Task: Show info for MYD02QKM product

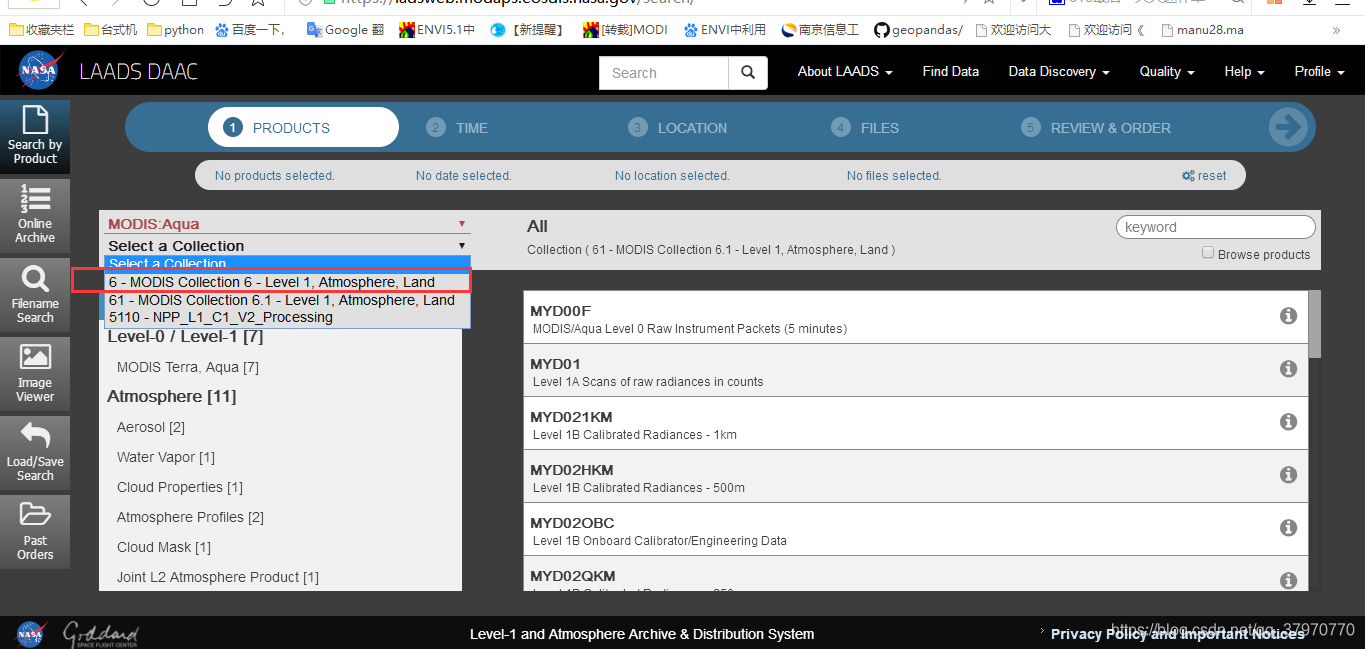Action: point(1289,580)
